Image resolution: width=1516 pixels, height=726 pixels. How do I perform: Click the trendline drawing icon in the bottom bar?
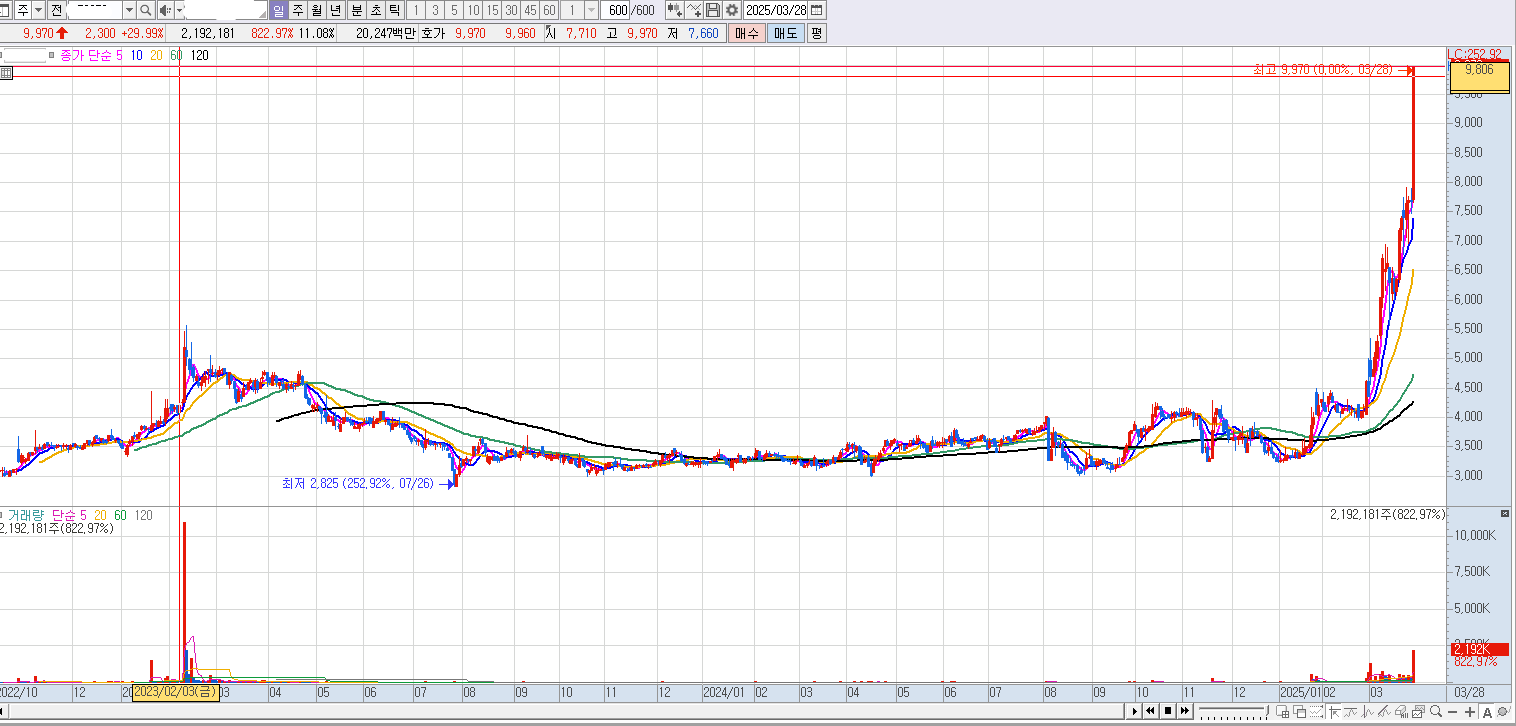pyautogui.click(x=1384, y=711)
